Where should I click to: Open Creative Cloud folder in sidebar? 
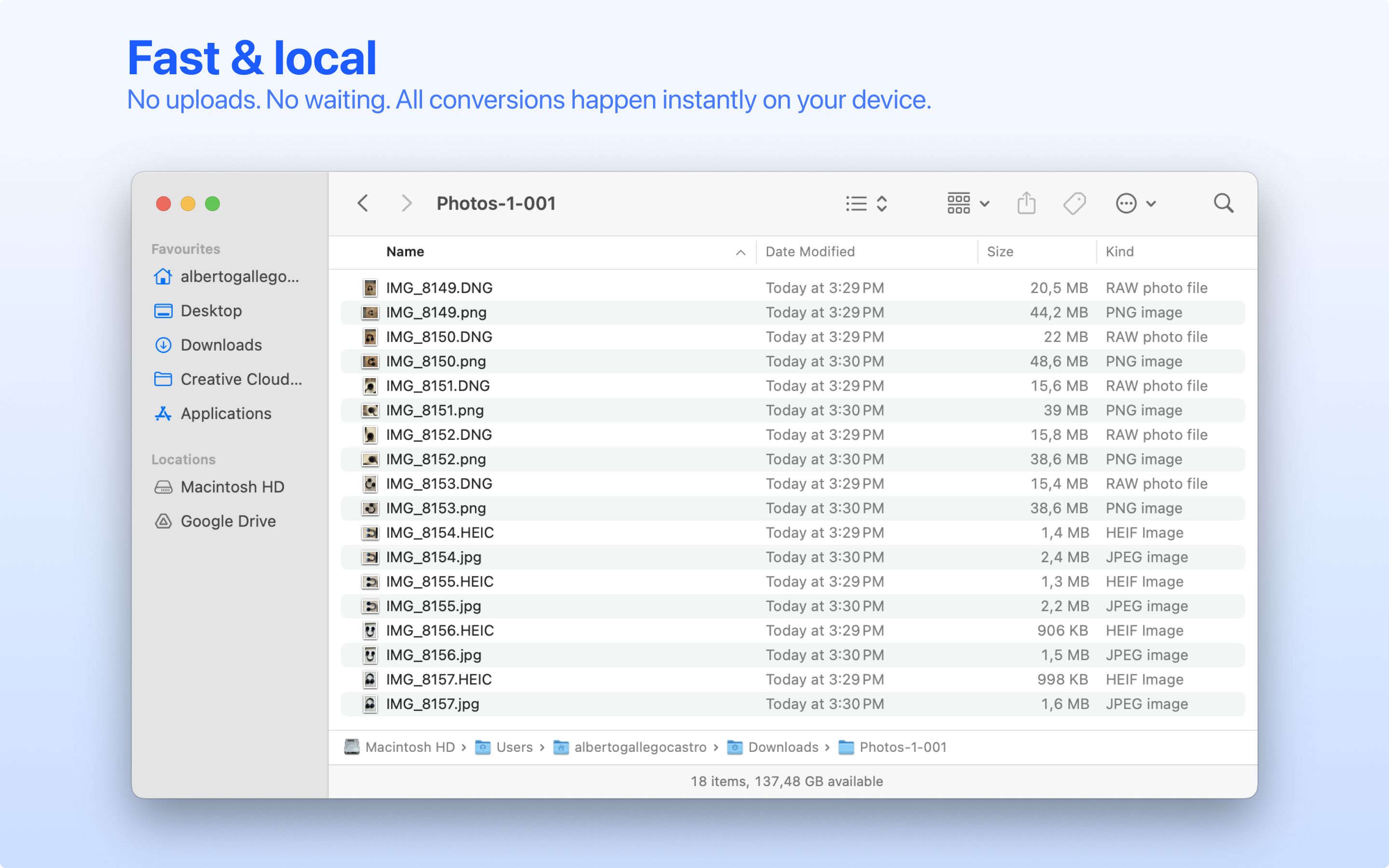point(229,379)
